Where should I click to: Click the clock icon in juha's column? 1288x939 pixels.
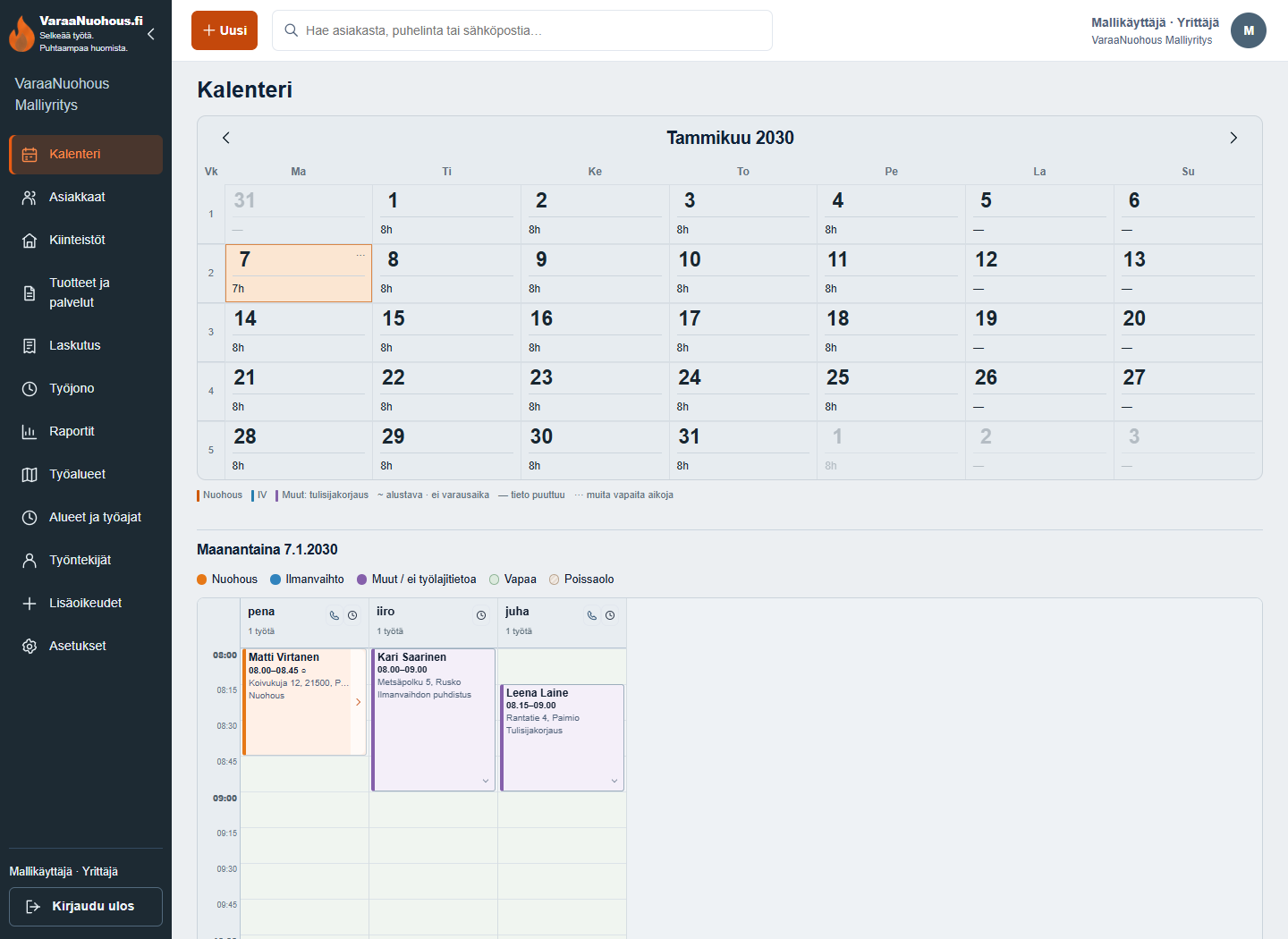click(x=610, y=615)
